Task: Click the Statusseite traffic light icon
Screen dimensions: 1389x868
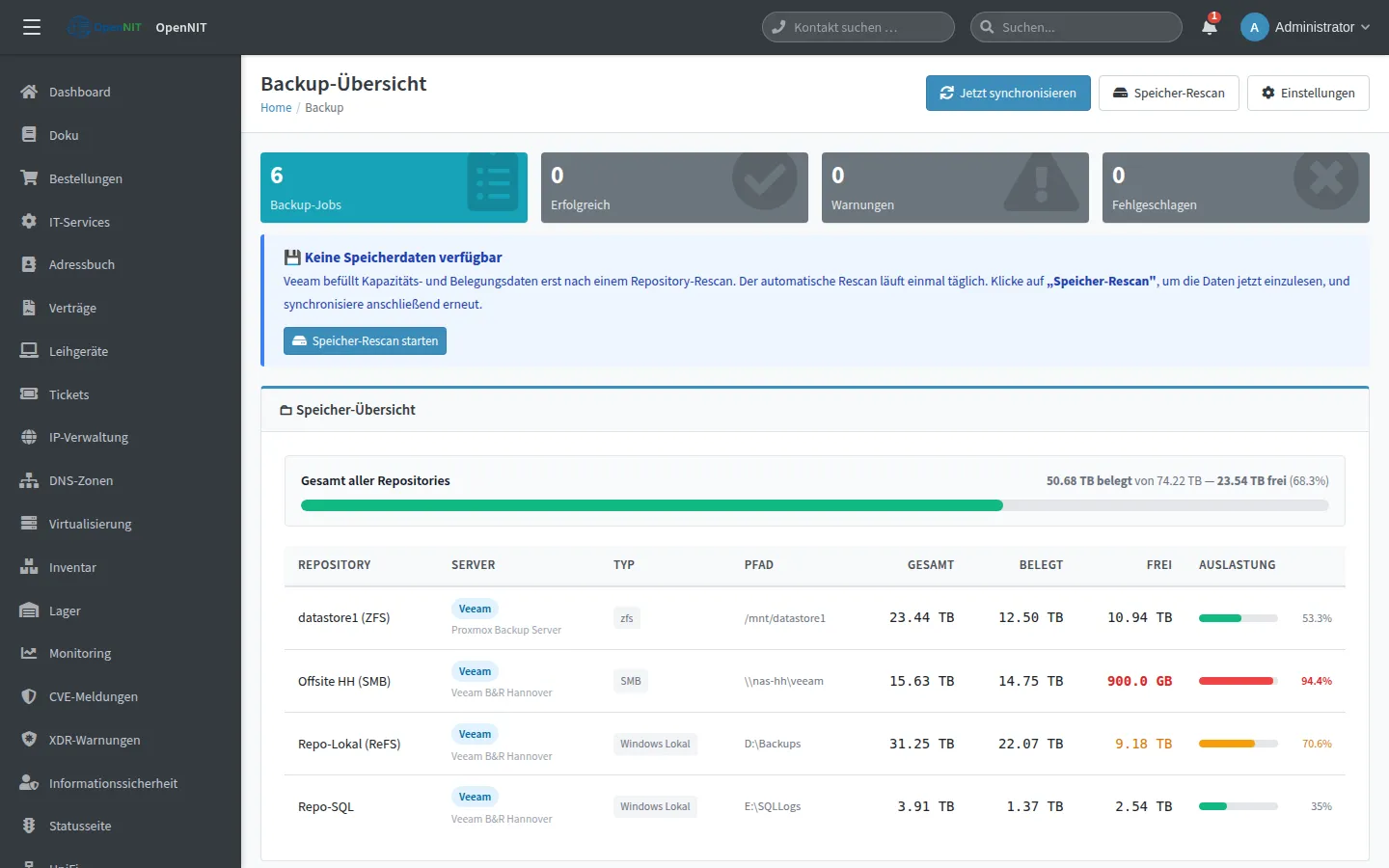Action: click(x=29, y=826)
